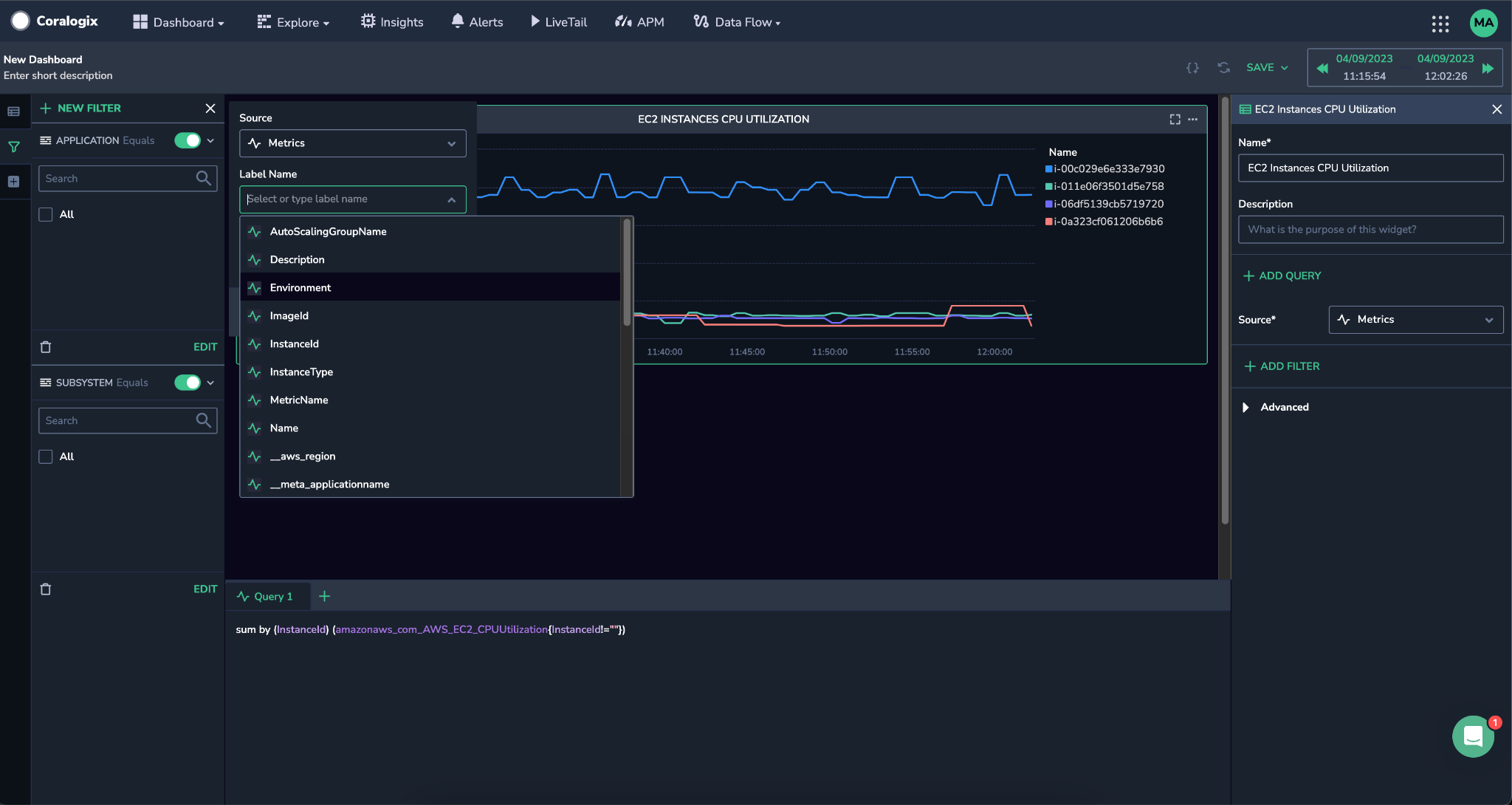Expand the Advanced section

tap(1245, 407)
